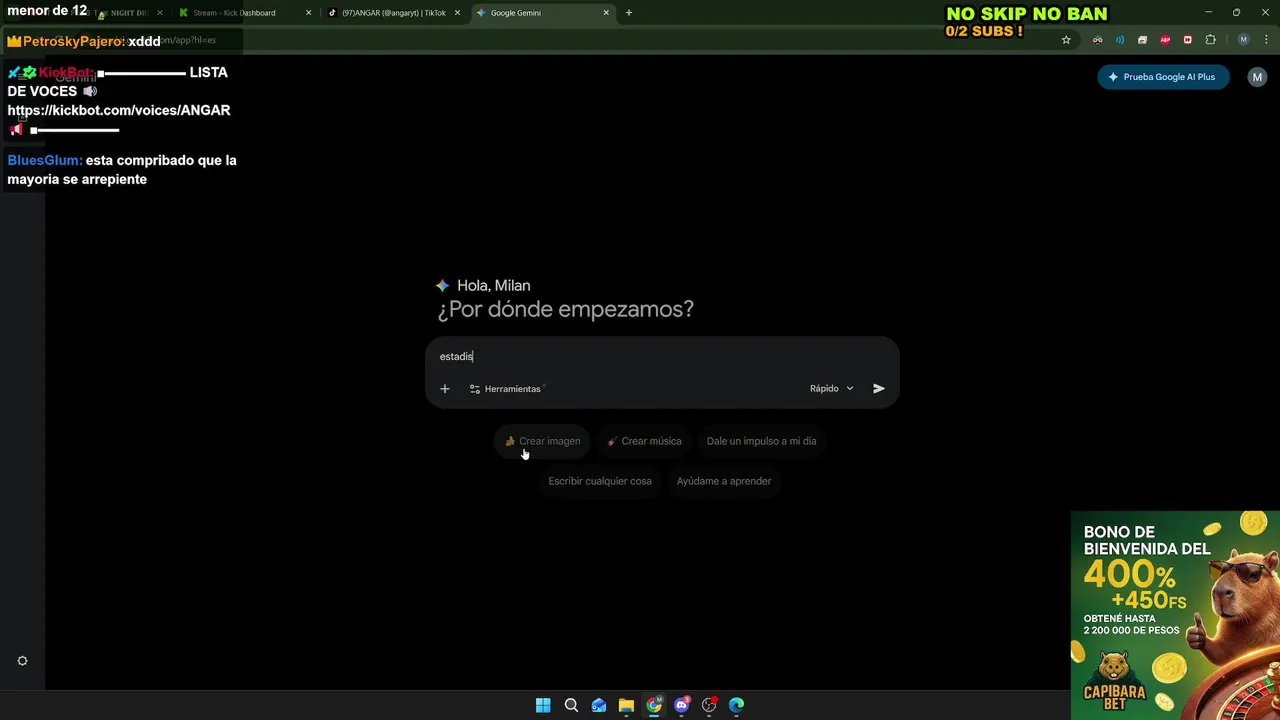Open File Explorer from taskbar
Screen dimensions: 1280x720
626,705
